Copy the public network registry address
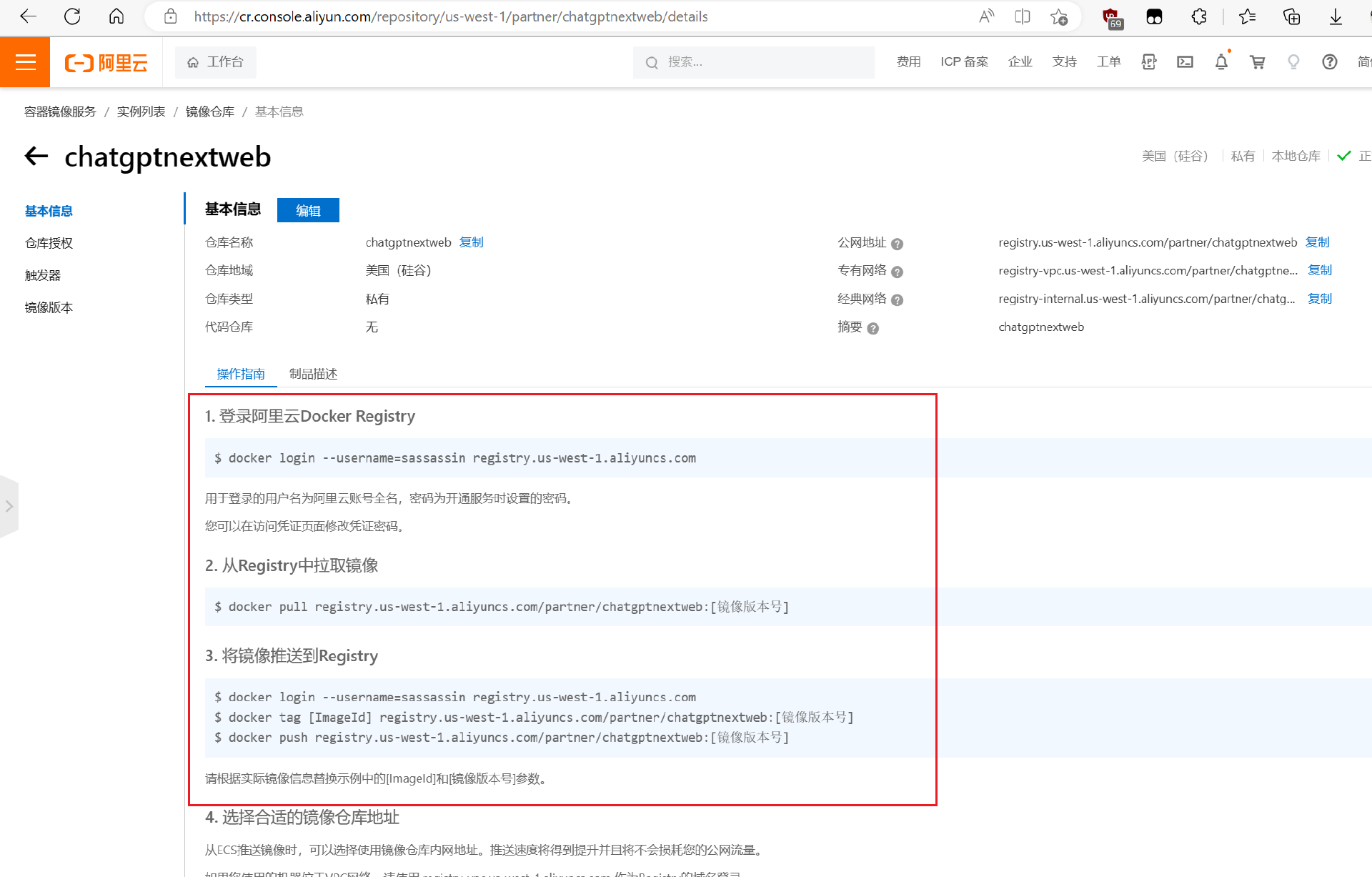Image resolution: width=1372 pixels, height=877 pixels. pyautogui.click(x=1316, y=242)
